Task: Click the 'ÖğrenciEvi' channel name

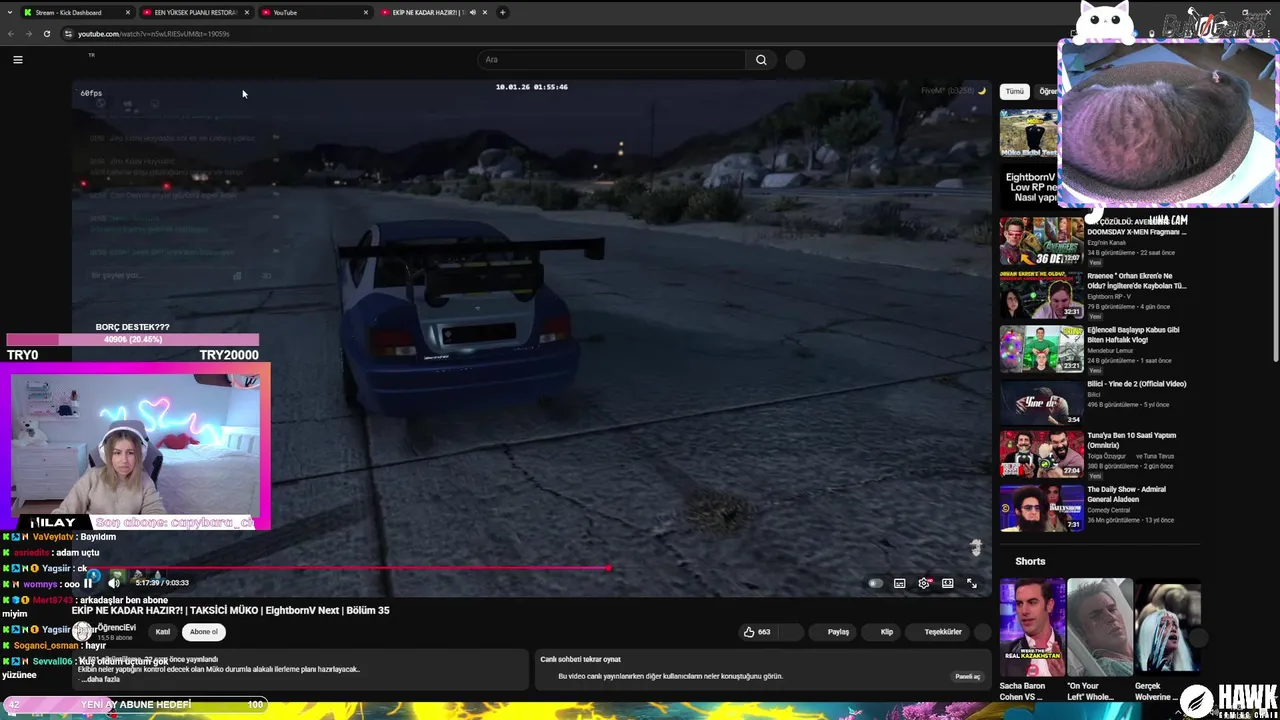Action: click(x=117, y=627)
